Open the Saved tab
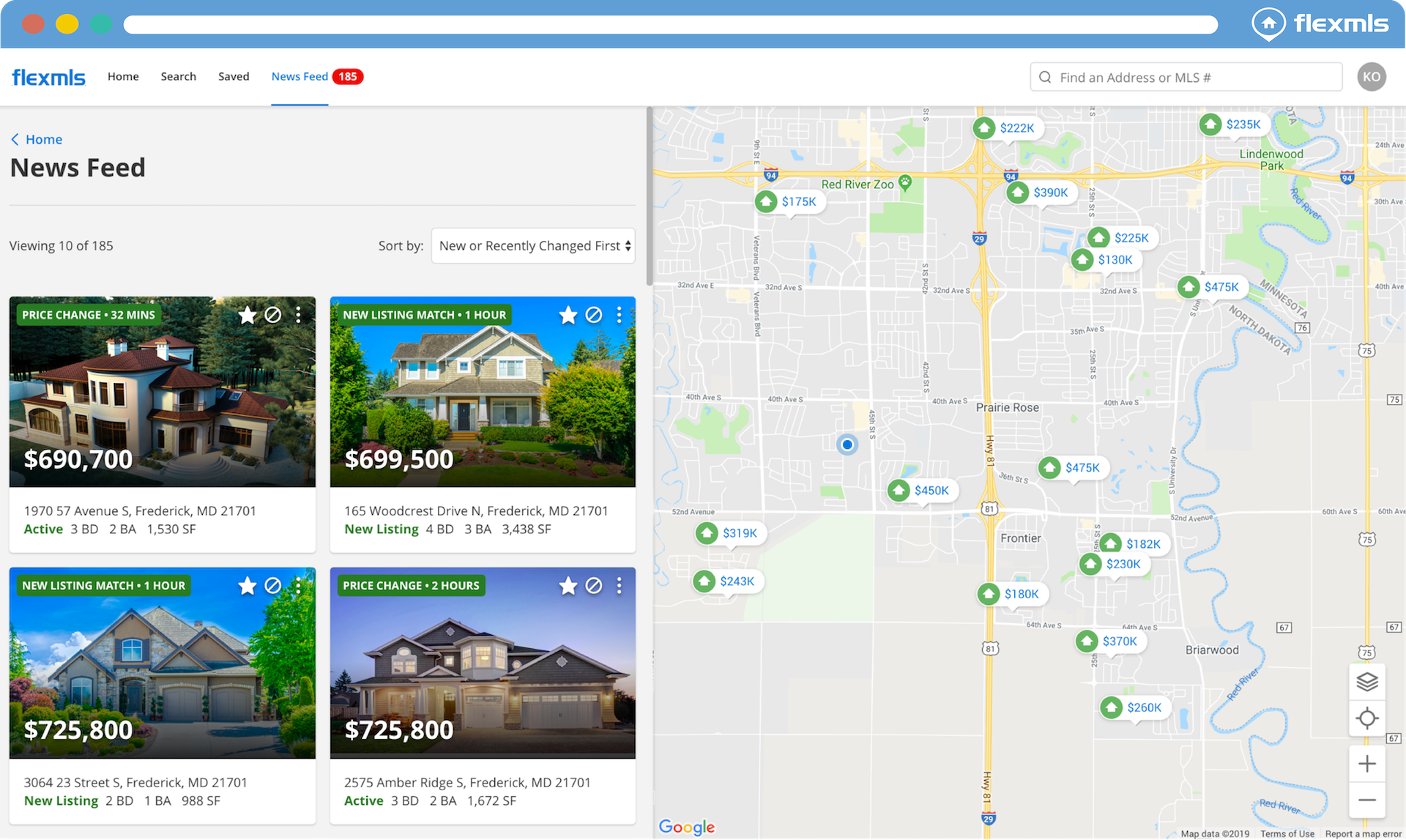The height and width of the screenshot is (840, 1406). (x=234, y=76)
